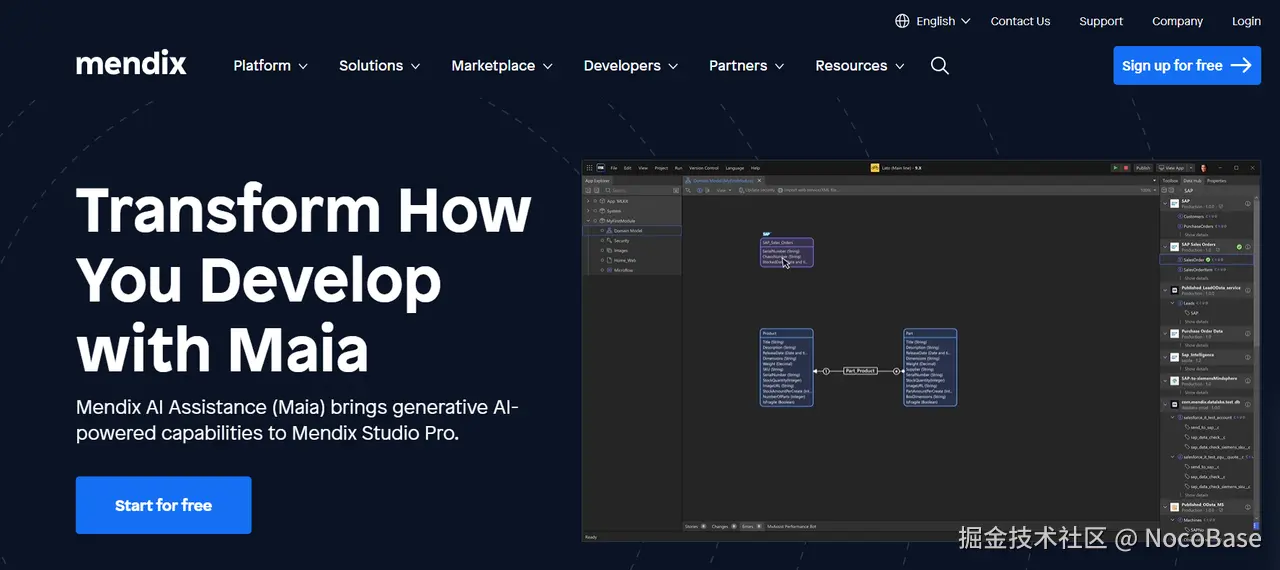Screen dimensions: 1280x570
Task: Open the Company link
Action: point(1177,21)
